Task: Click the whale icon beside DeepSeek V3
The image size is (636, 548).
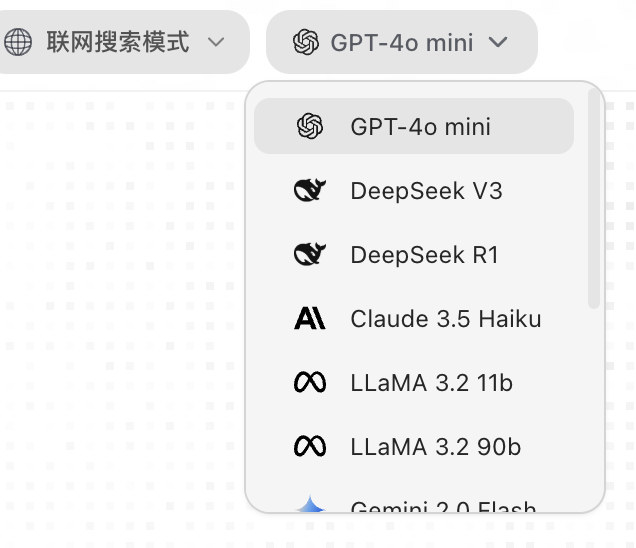Action: [x=310, y=190]
